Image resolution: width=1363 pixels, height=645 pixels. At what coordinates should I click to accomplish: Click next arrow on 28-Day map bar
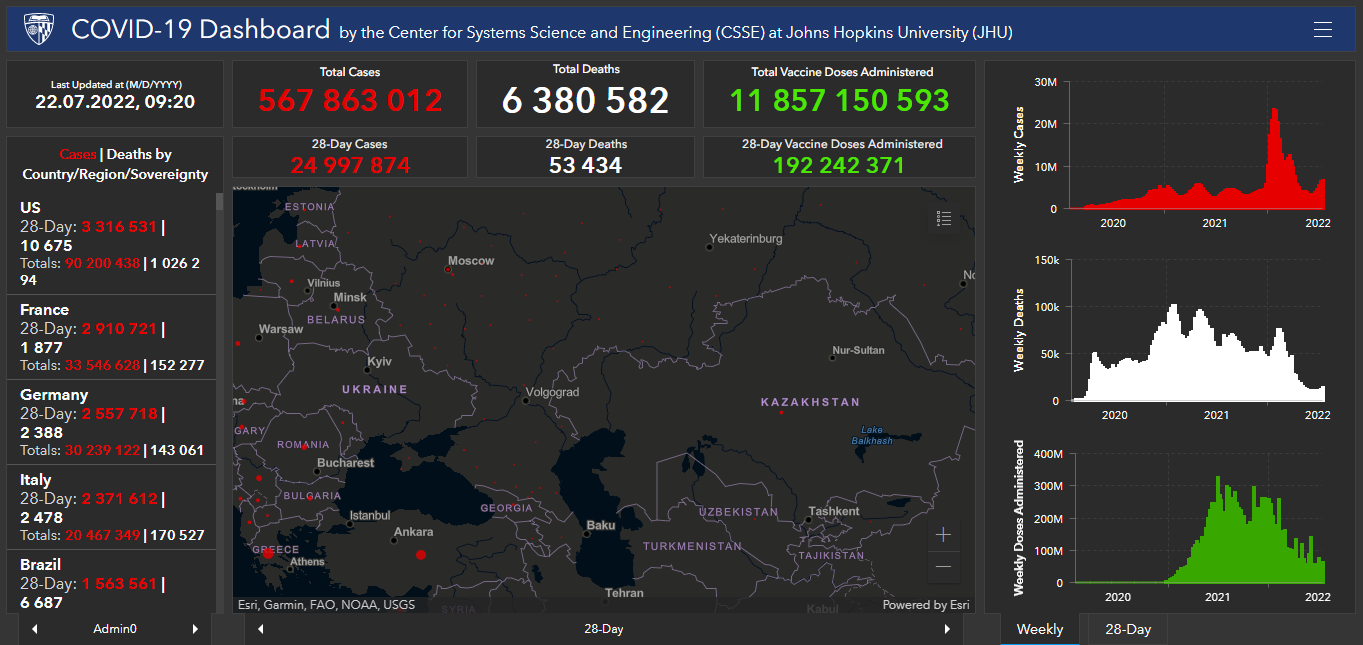pyautogui.click(x=946, y=629)
